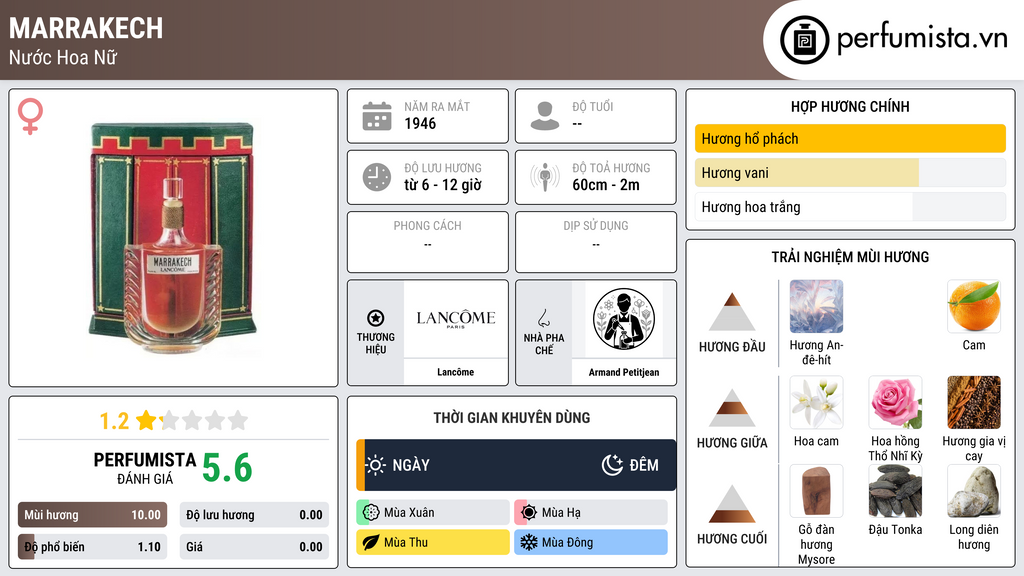Click the Hương giữa pyramid icon
1024x576 pixels.
732,408
